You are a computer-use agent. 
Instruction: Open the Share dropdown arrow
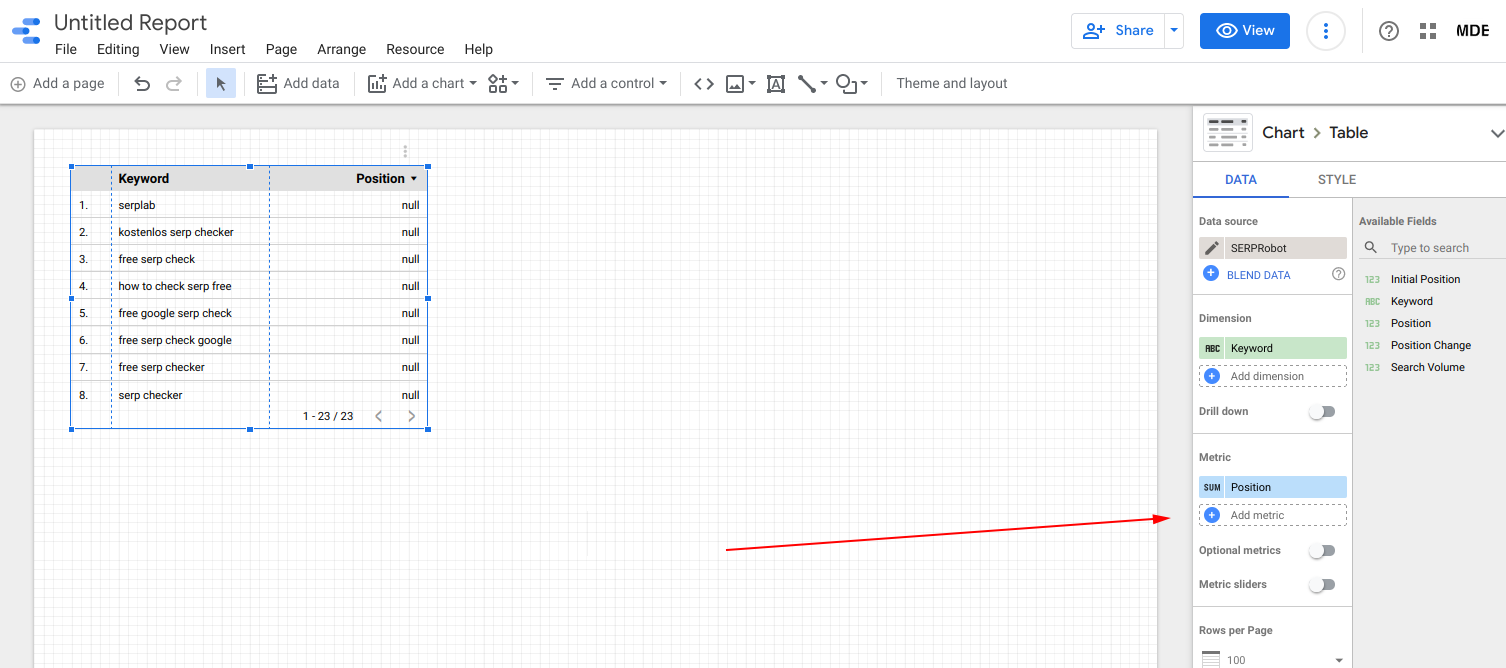(x=1174, y=31)
